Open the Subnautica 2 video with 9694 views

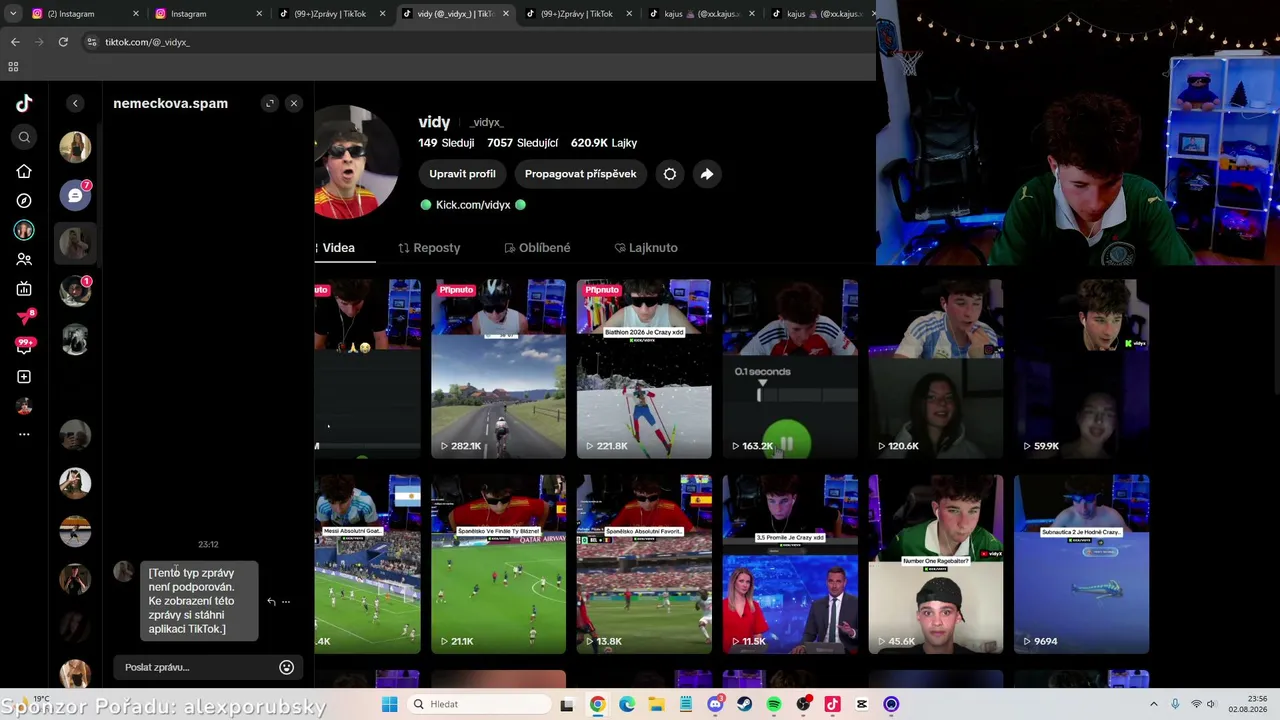point(1082,564)
